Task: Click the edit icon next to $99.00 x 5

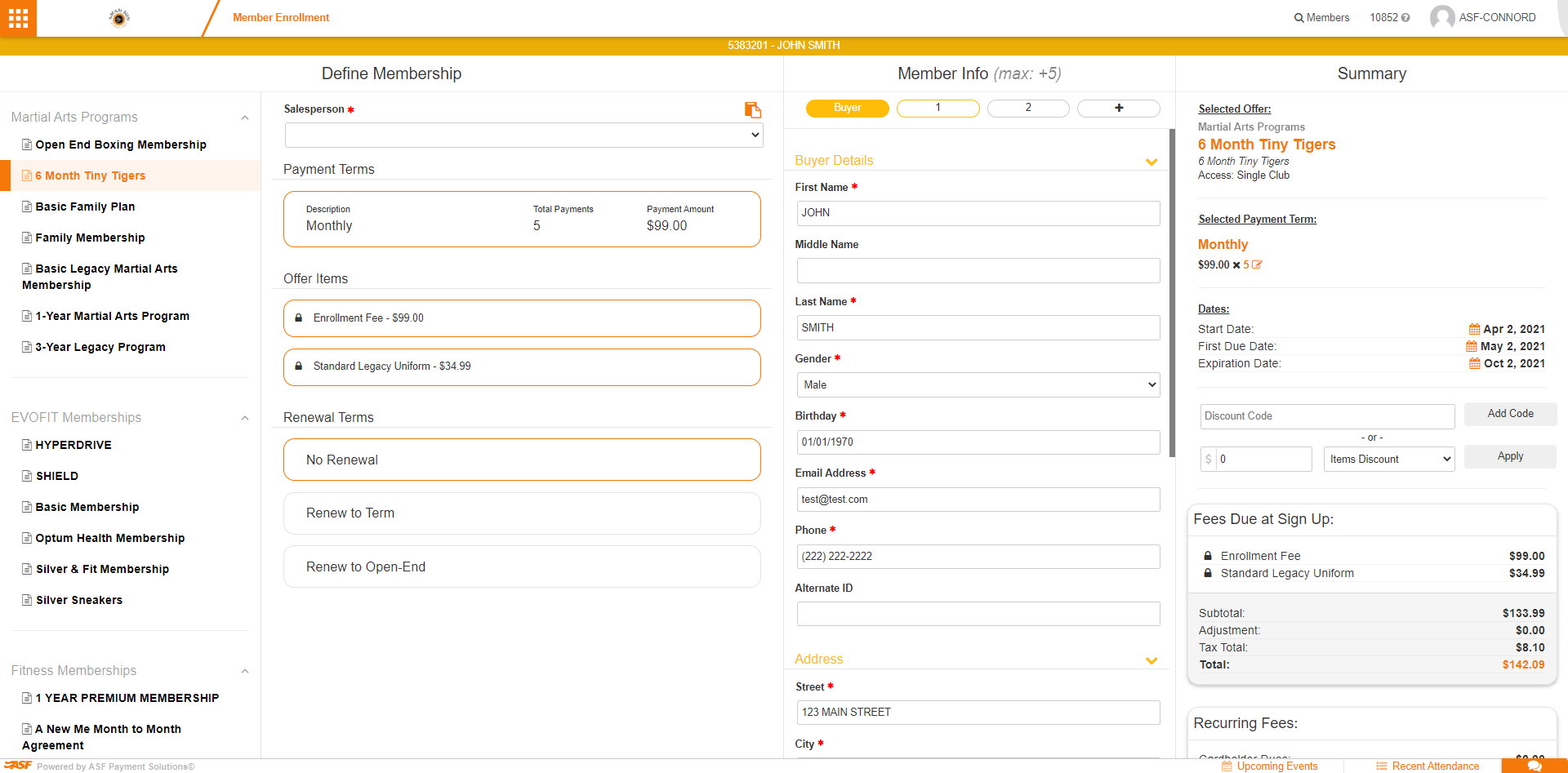Action: (x=1257, y=264)
